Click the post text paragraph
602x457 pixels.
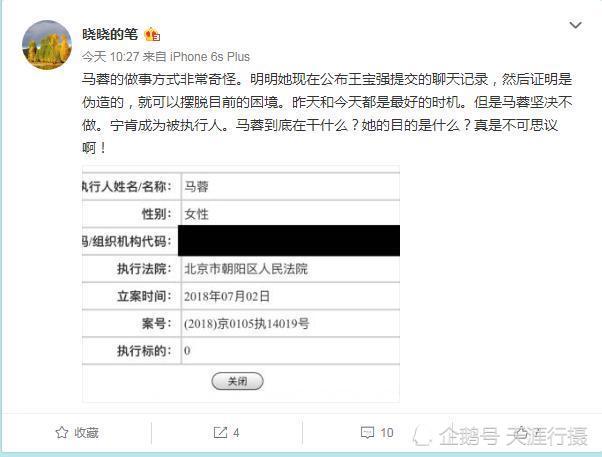(327, 113)
